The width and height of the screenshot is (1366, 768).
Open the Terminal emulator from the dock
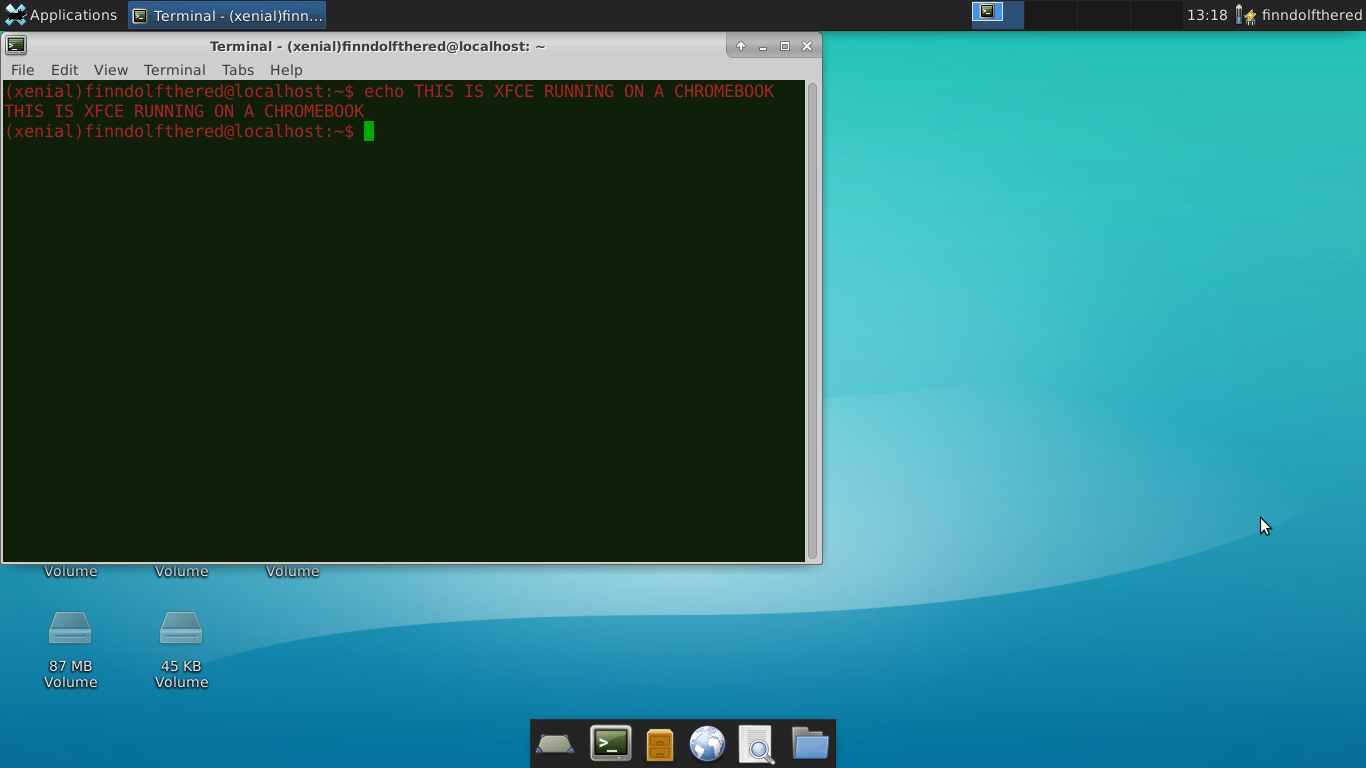609,743
